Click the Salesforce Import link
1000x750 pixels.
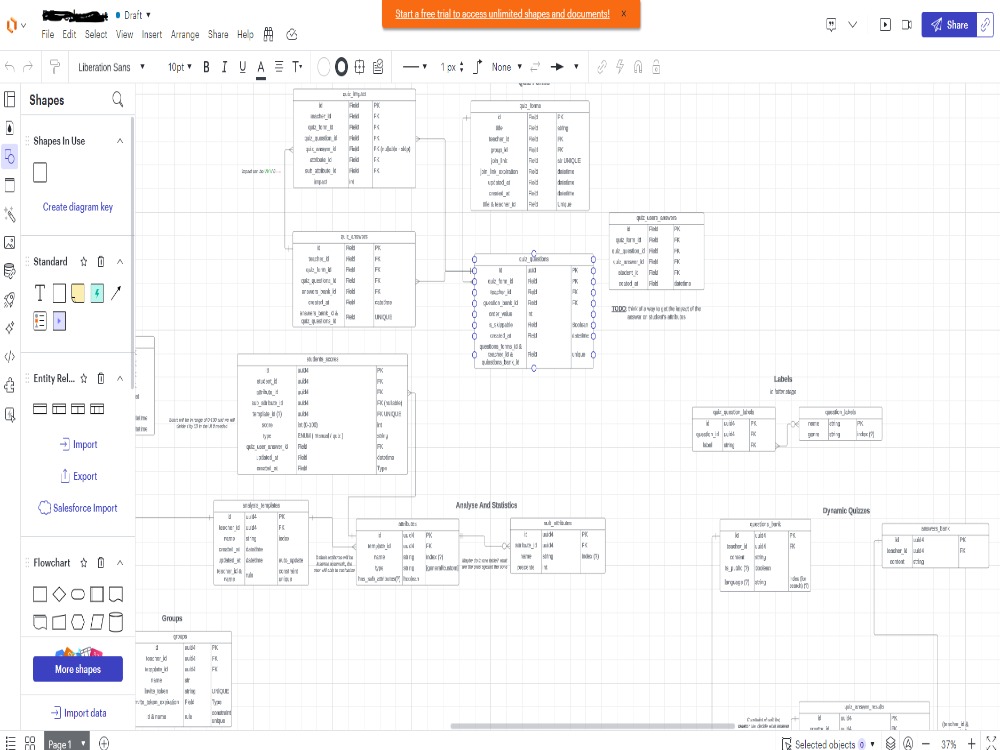coord(78,508)
